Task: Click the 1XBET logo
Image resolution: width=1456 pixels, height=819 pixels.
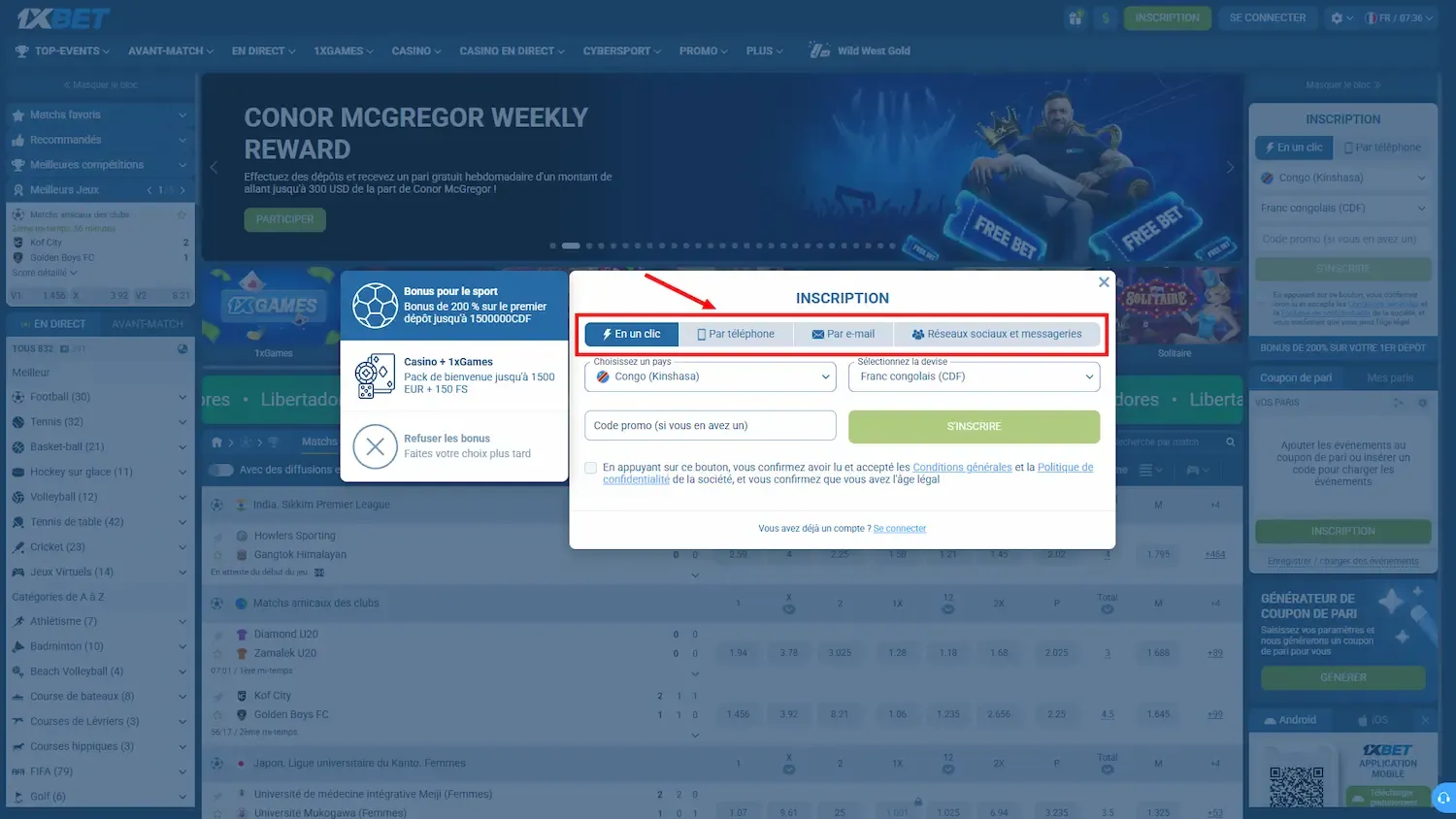Action: 62,17
